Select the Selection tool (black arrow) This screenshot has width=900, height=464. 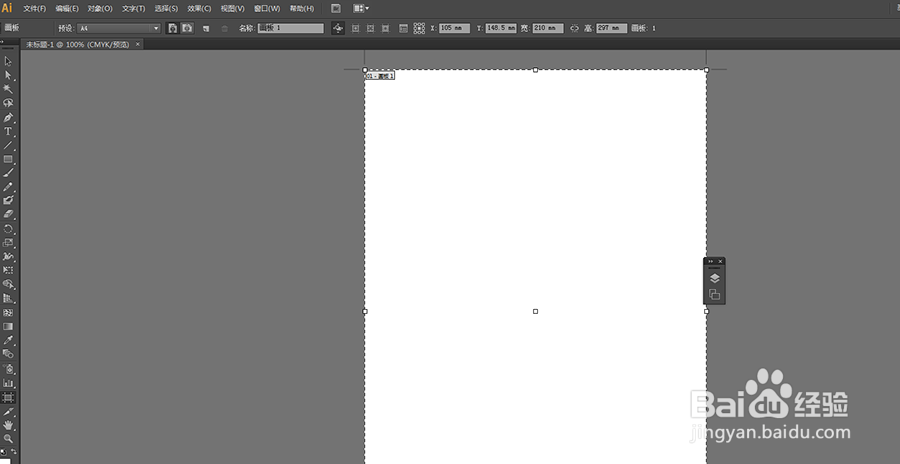pyautogui.click(x=8, y=61)
